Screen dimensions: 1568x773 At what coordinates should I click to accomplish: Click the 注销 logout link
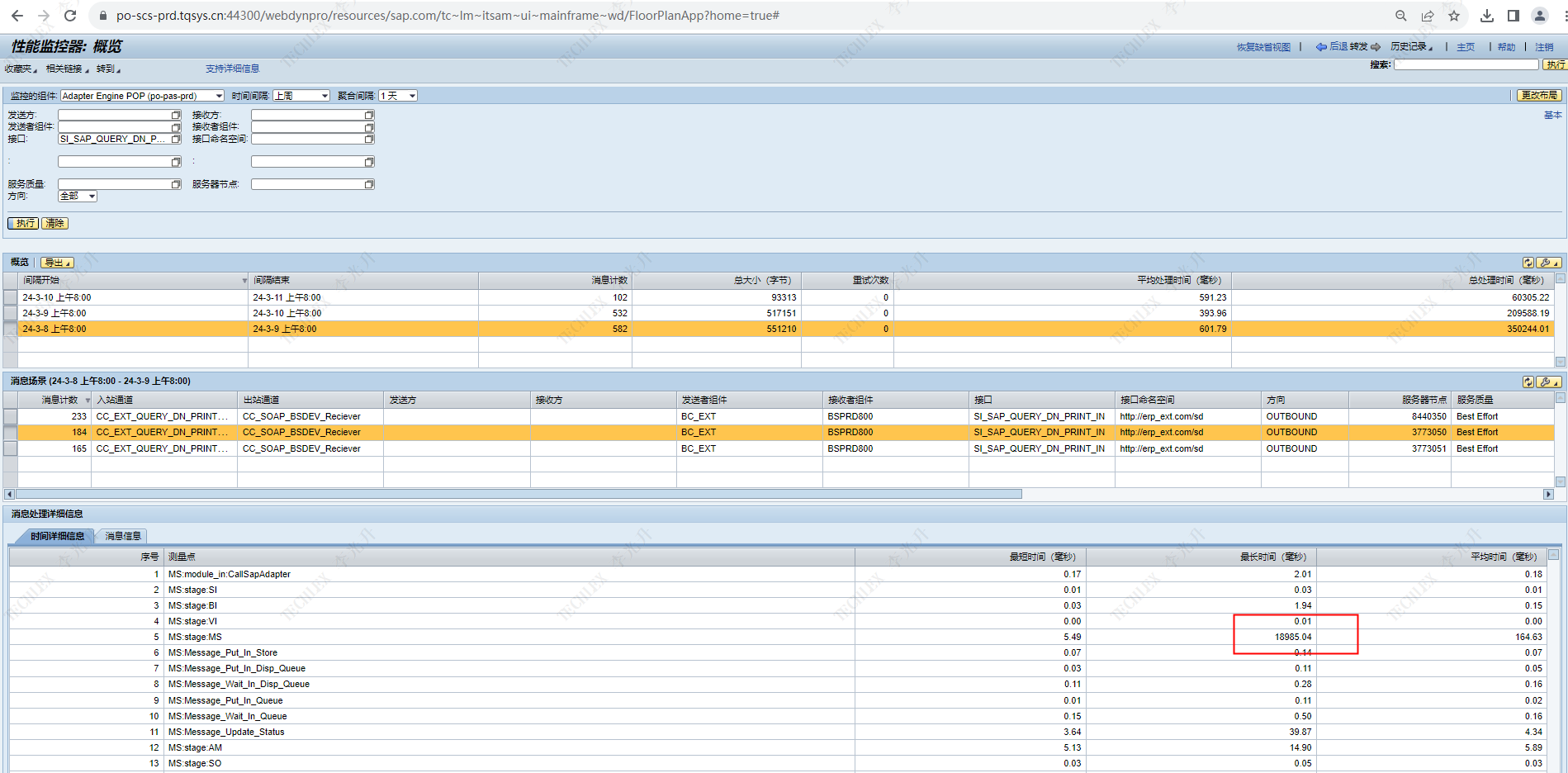1545,47
